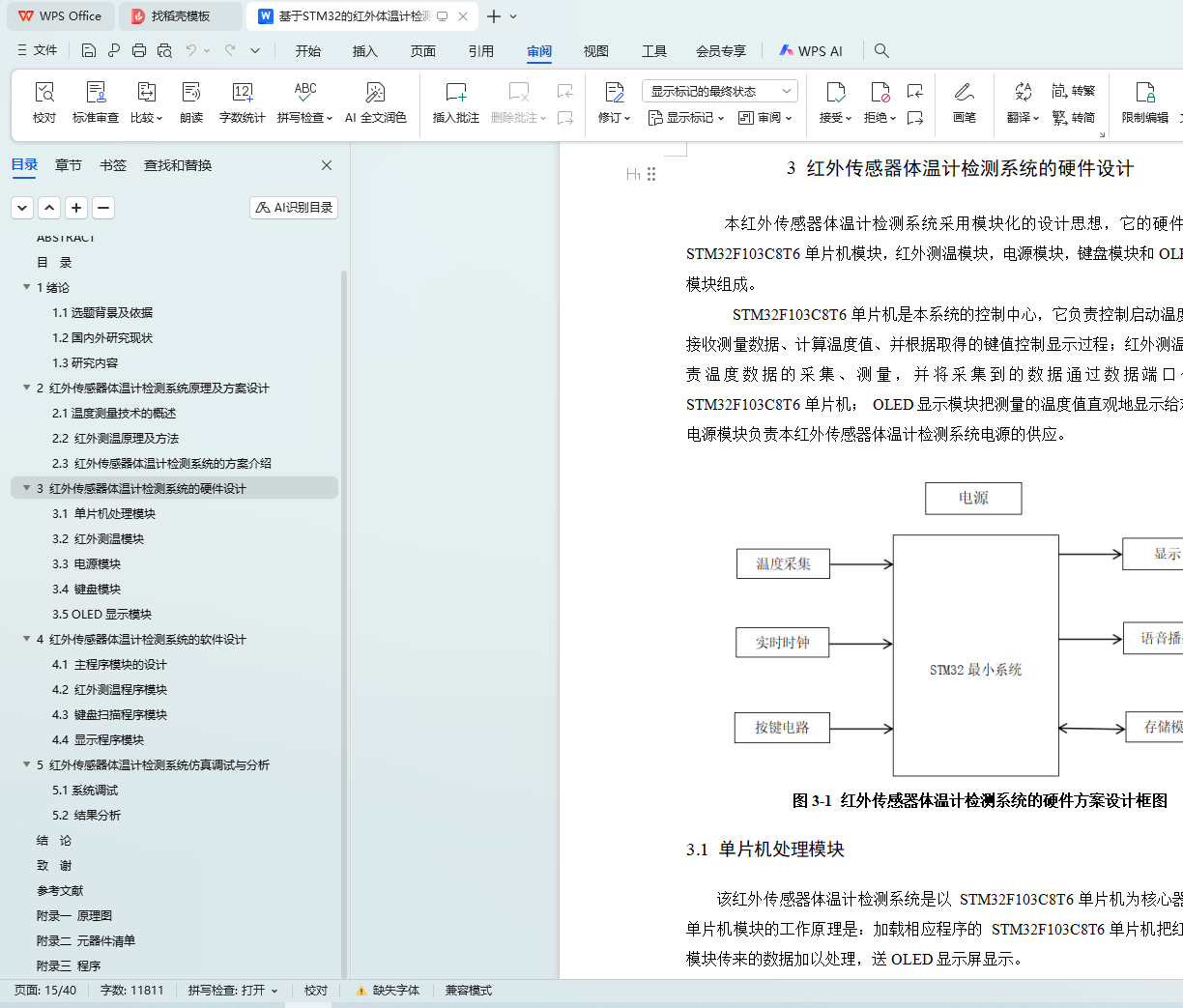Jump to 参考文献 in outline
Viewport: 1183px width, 1008px height.
(x=60, y=890)
